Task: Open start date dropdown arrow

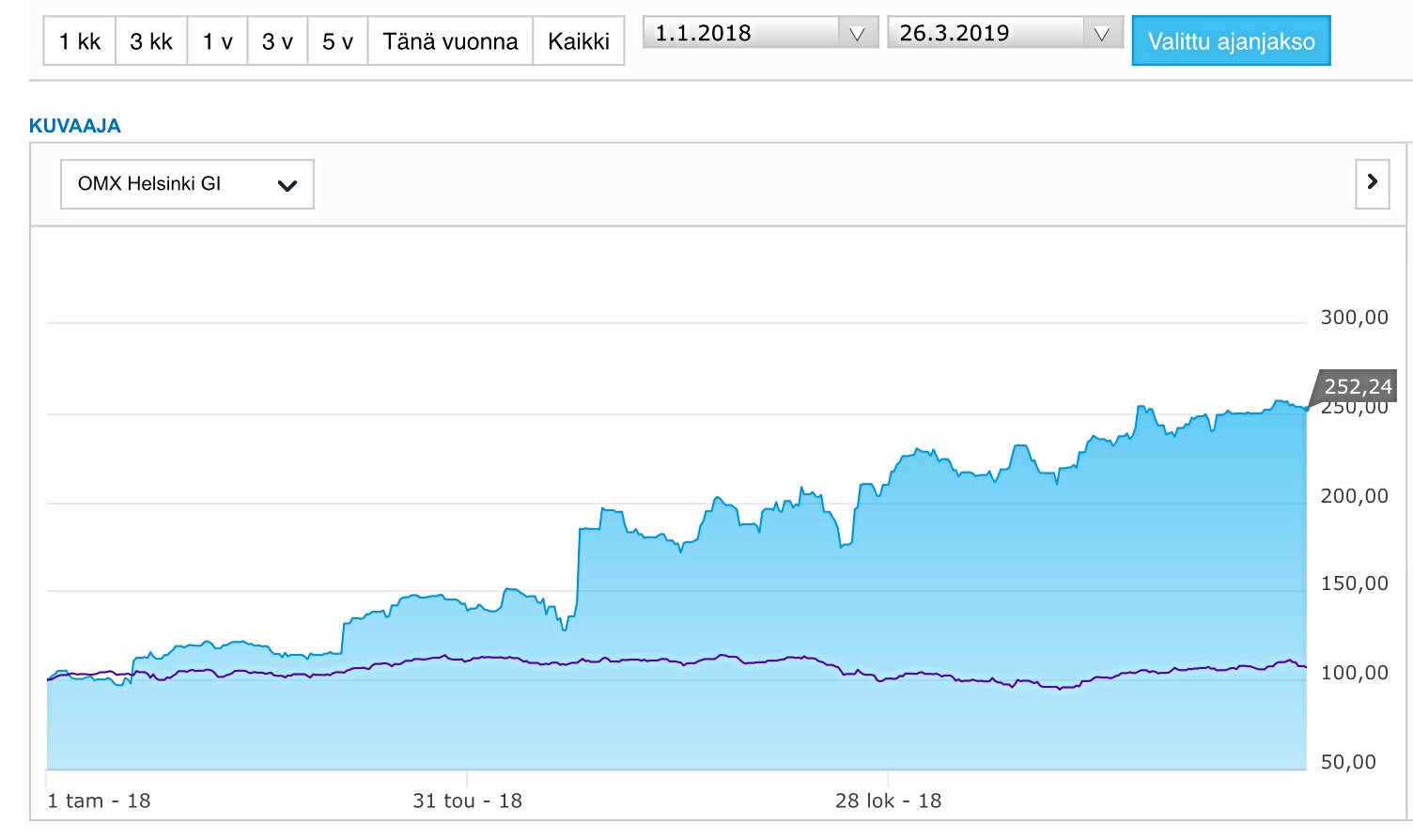Action: coord(857,34)
